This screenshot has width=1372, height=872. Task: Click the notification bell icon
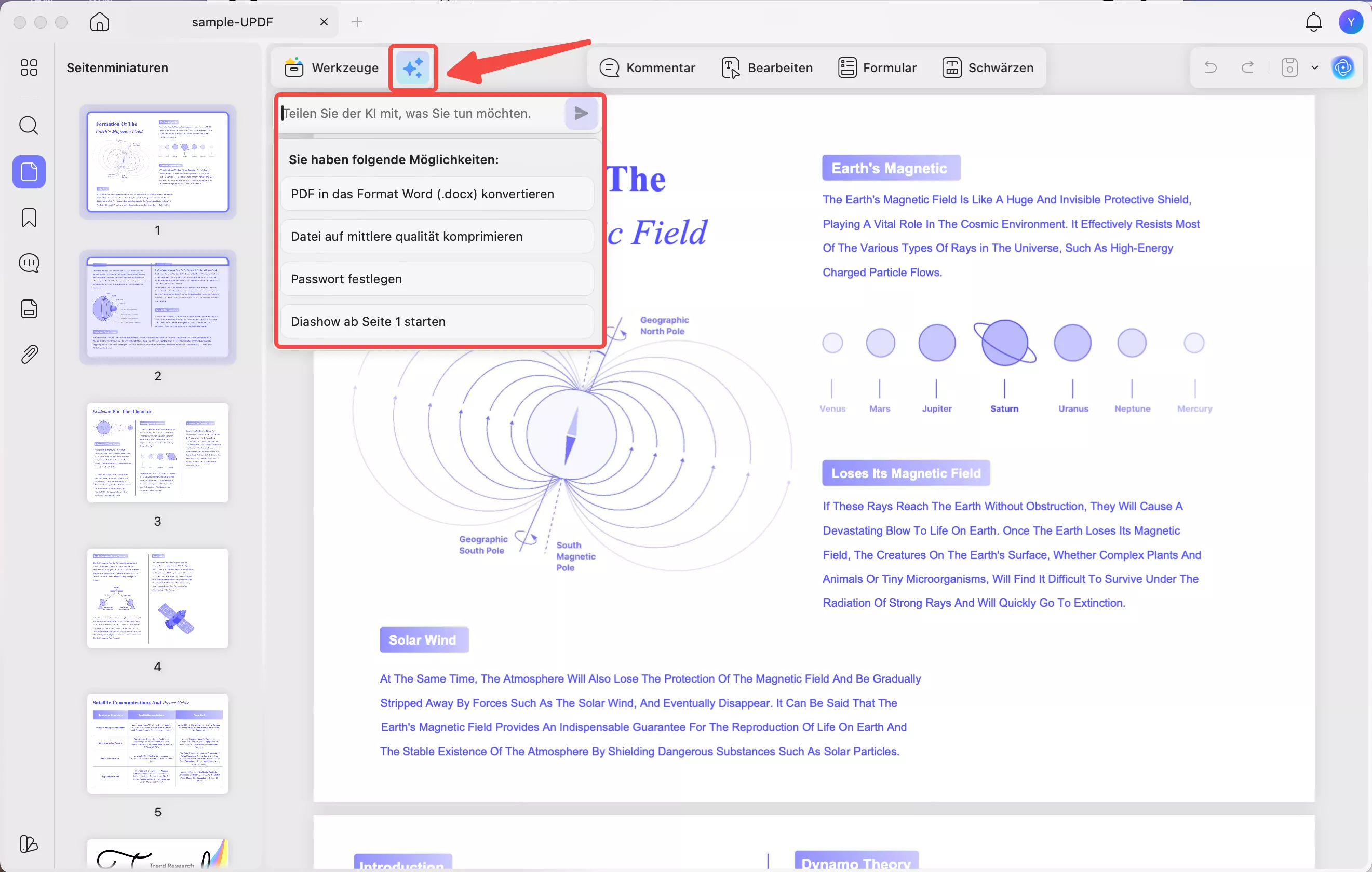(1313, 22)
